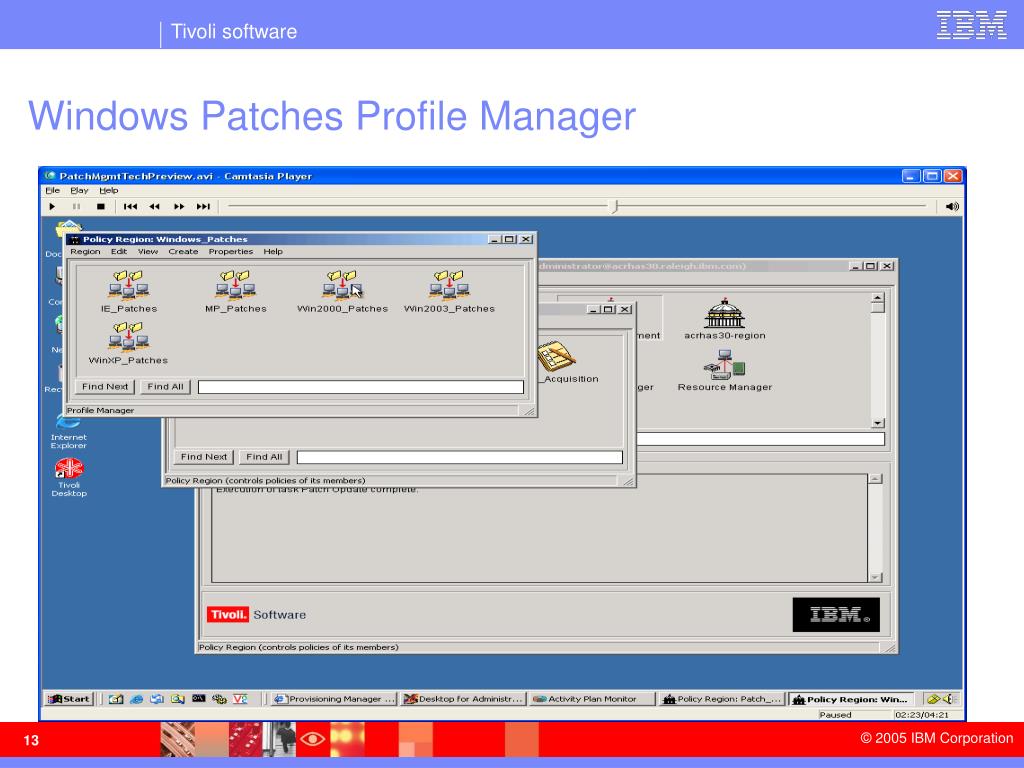Open the WinXP_Patches profile manager icon

click(129, 336)
